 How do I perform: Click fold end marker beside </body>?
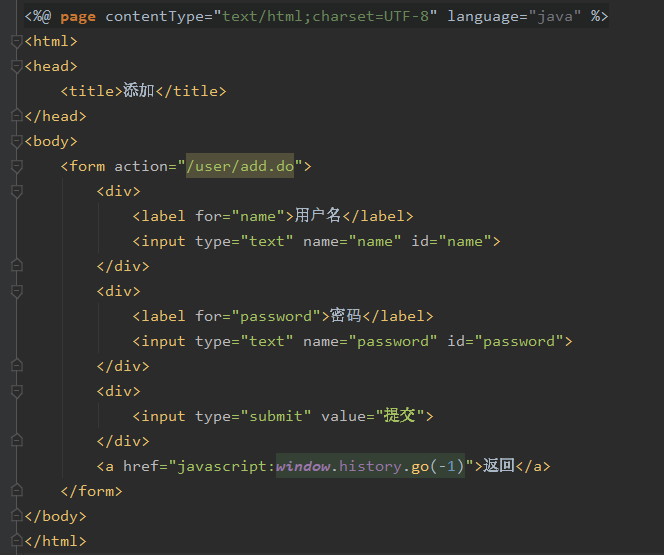(x=17, y=515)
